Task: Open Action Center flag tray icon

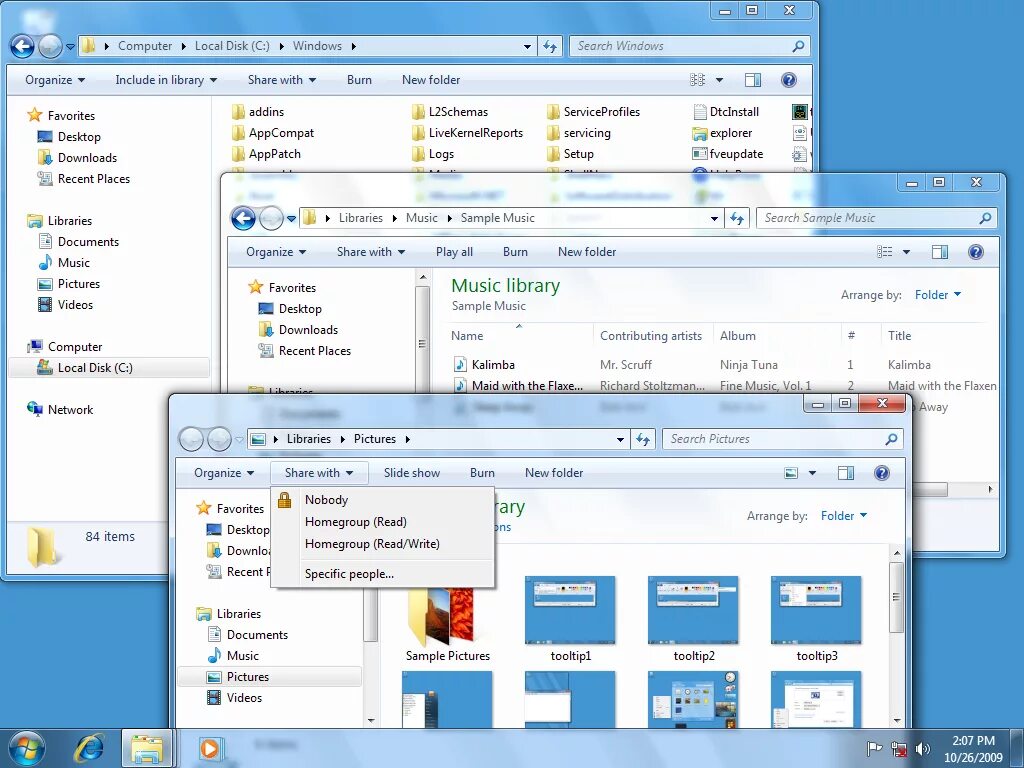Action: click(x=874, y=748)
